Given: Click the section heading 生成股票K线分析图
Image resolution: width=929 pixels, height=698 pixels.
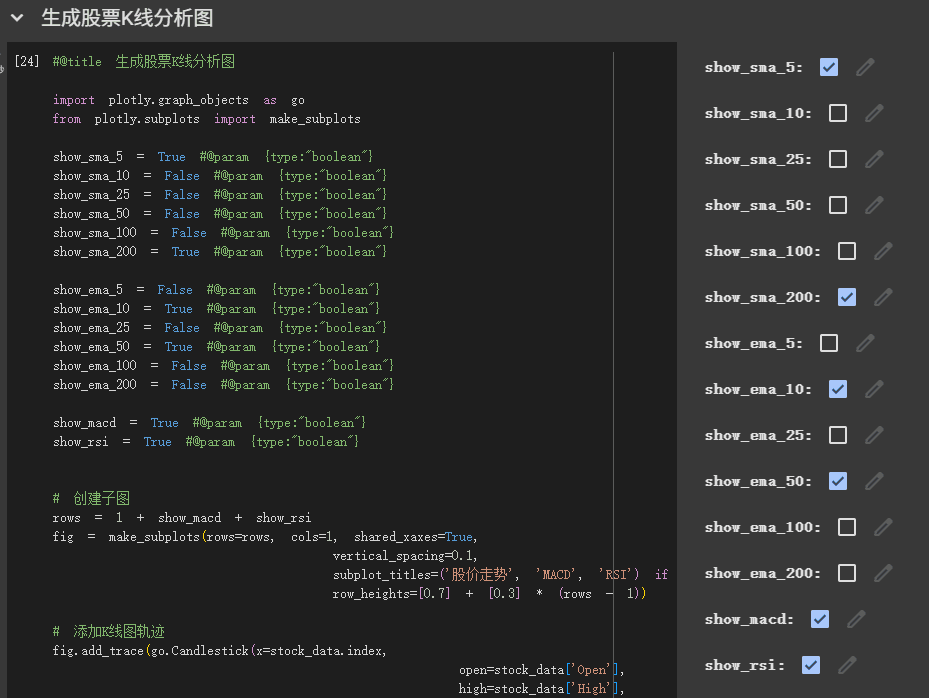Looking at the screenshot, I should click(x=127, y=18).
